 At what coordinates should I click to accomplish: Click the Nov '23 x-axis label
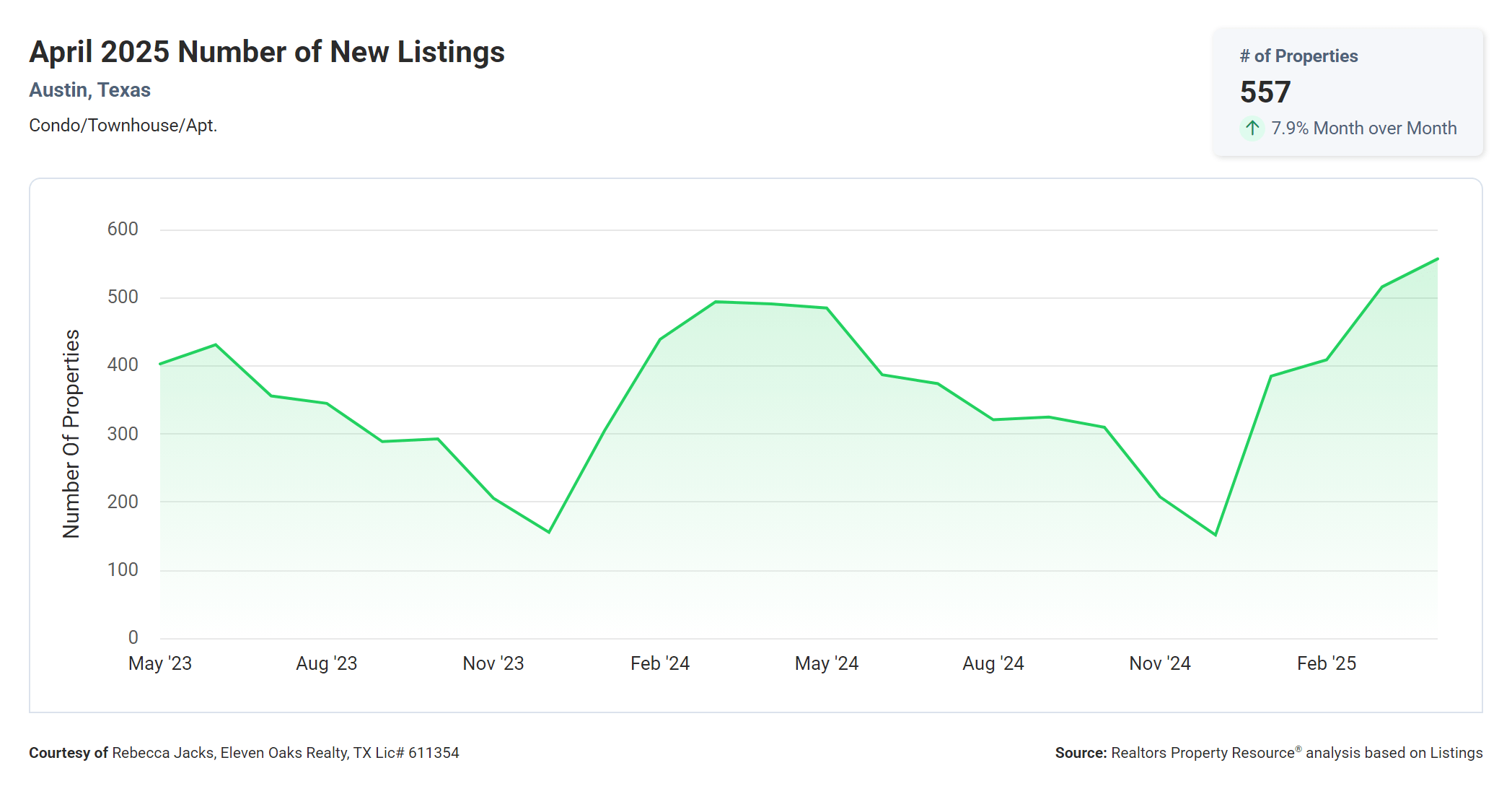[493, 663]
